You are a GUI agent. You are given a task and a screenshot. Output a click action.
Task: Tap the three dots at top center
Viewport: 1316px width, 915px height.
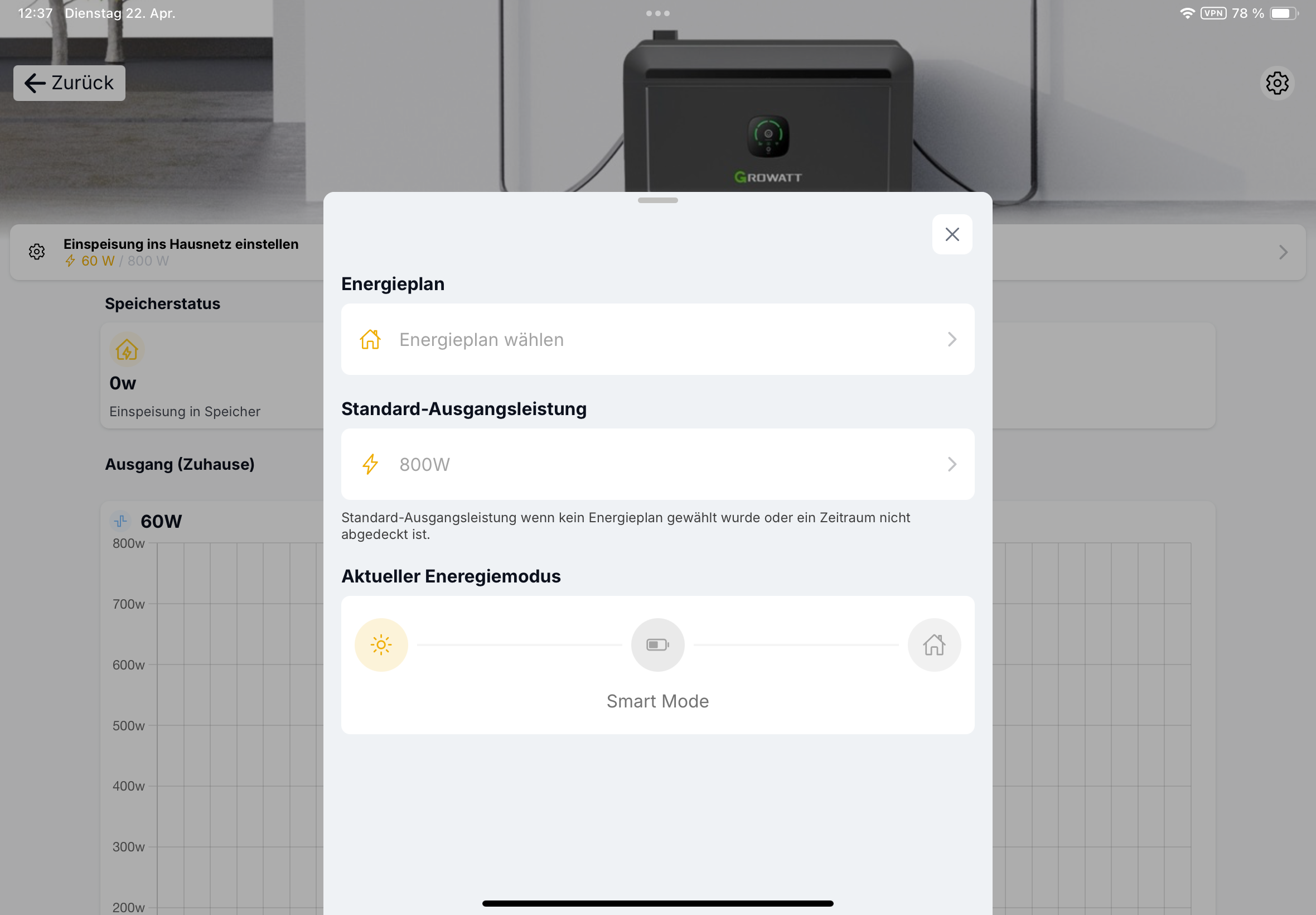point(657,13)
